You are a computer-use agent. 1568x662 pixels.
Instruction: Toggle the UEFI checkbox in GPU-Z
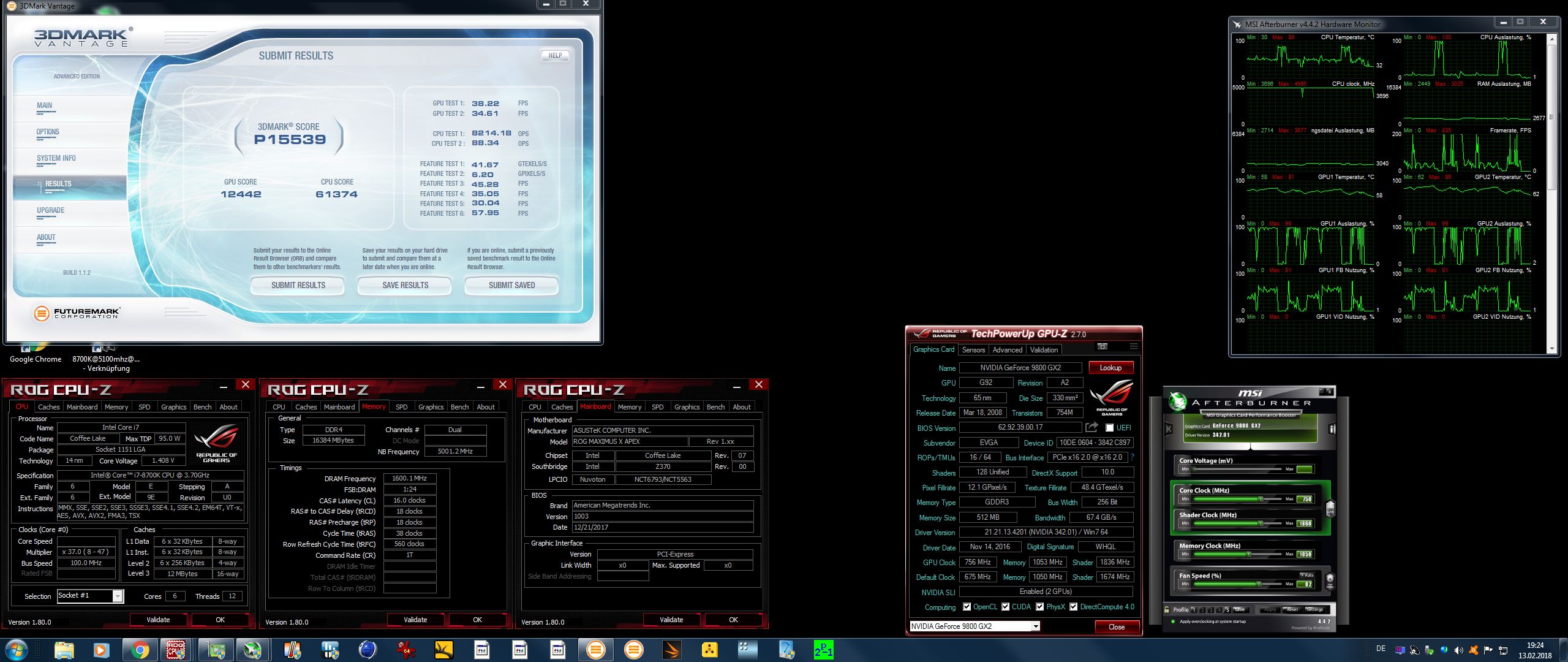coord(1109,428)
